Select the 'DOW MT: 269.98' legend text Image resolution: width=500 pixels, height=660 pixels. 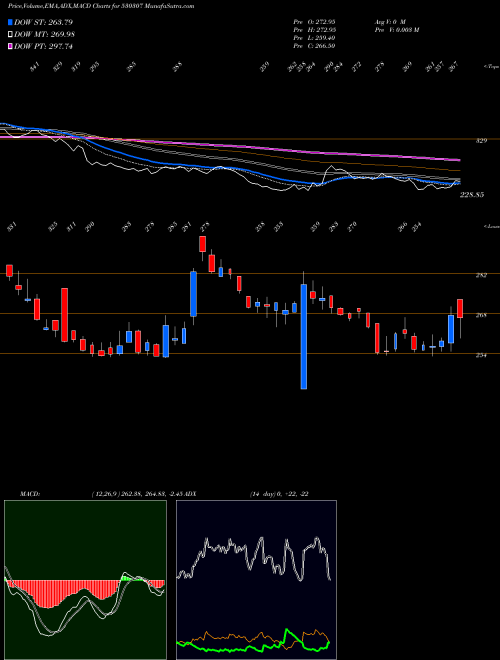45,35
